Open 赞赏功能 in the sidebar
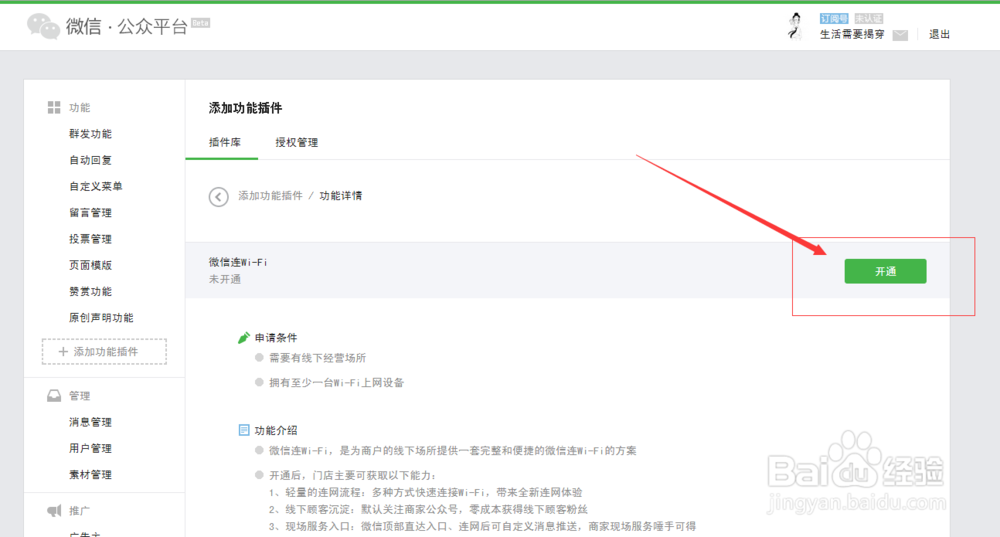The height and width of the screenshot is (537, 1000). click(91, 291)
